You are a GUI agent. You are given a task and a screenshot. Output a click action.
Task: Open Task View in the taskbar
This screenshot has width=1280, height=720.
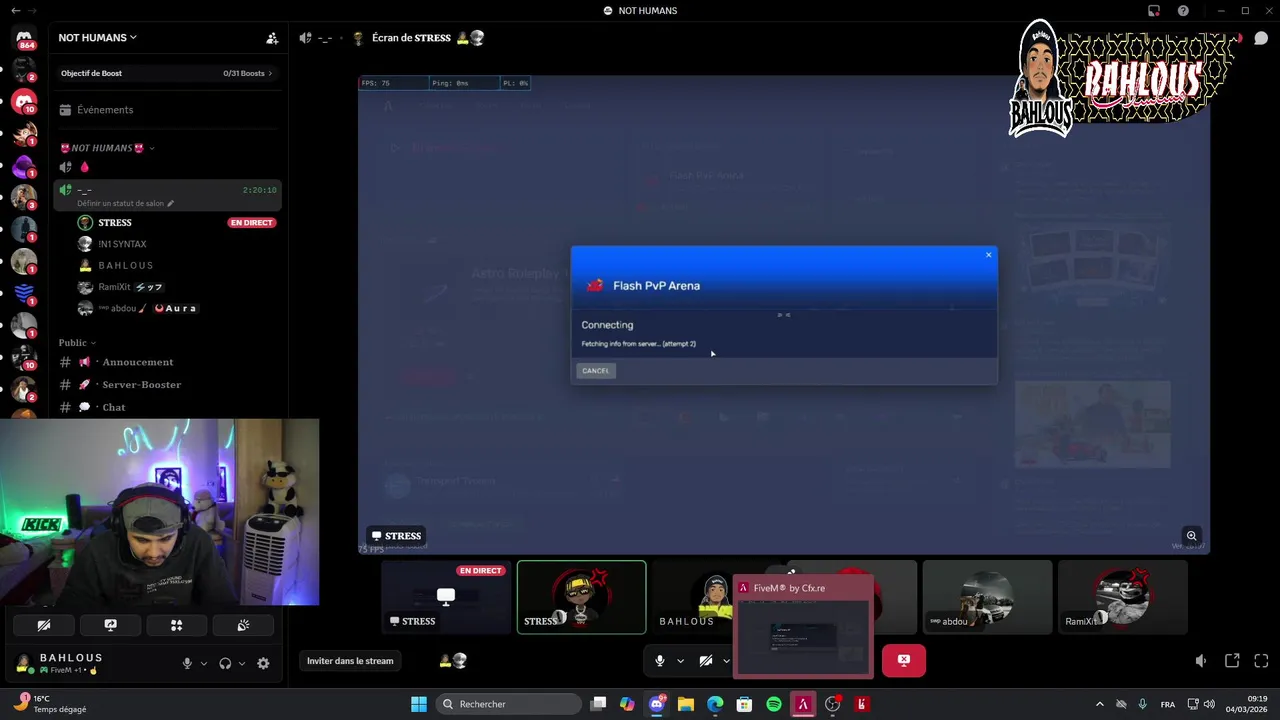598,704
